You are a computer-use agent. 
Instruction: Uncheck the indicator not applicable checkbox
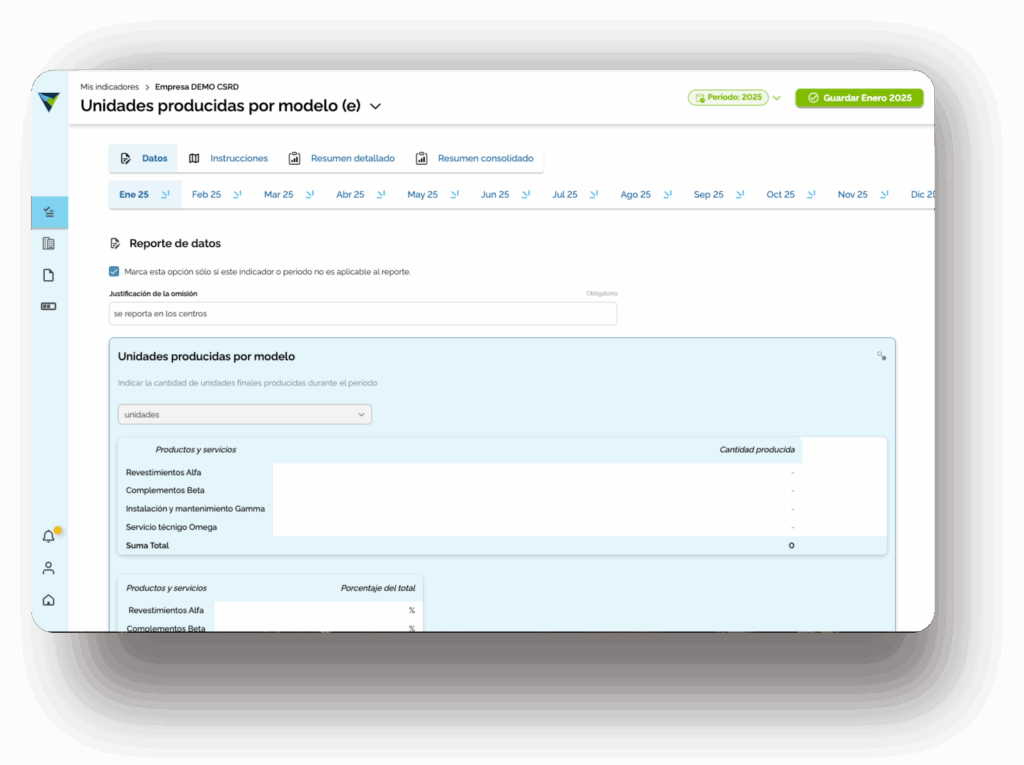[x=114, y=271]
